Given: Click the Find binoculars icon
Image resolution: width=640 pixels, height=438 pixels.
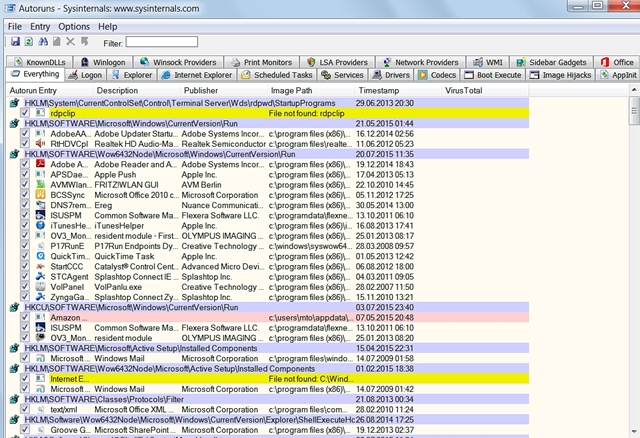Looking at the screenshot, I should (43, 42).
